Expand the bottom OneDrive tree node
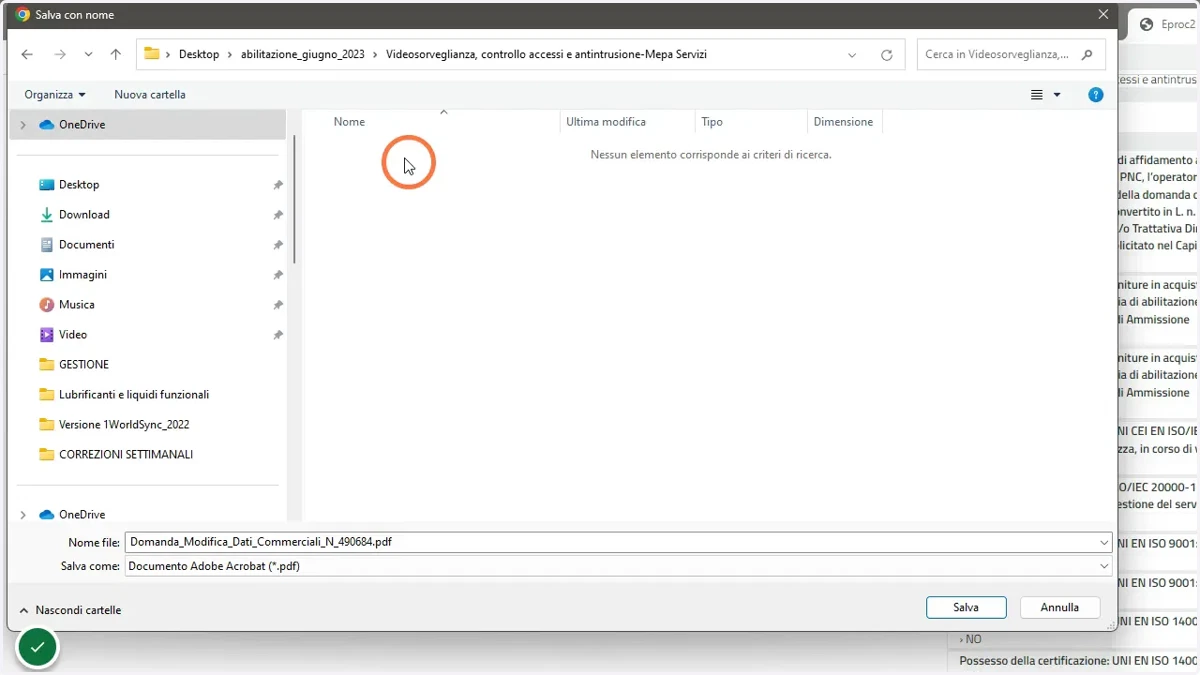 23,515
